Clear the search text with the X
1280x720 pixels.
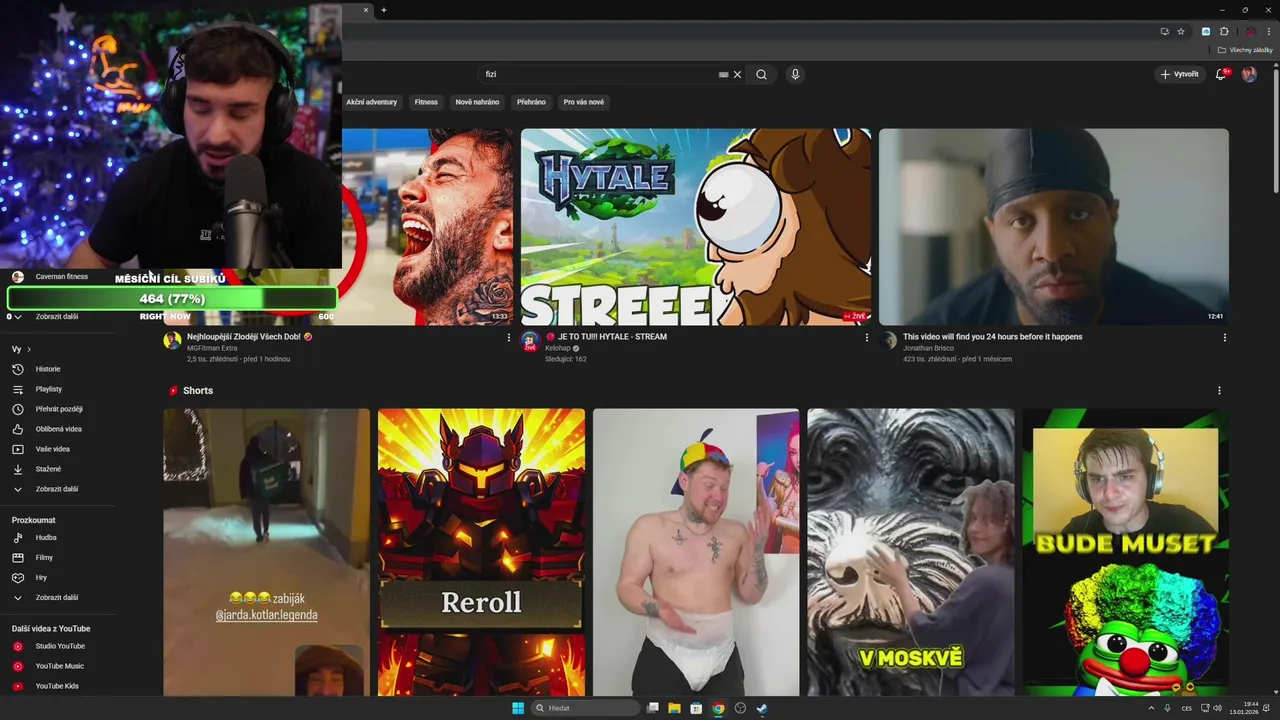[737, 74]
